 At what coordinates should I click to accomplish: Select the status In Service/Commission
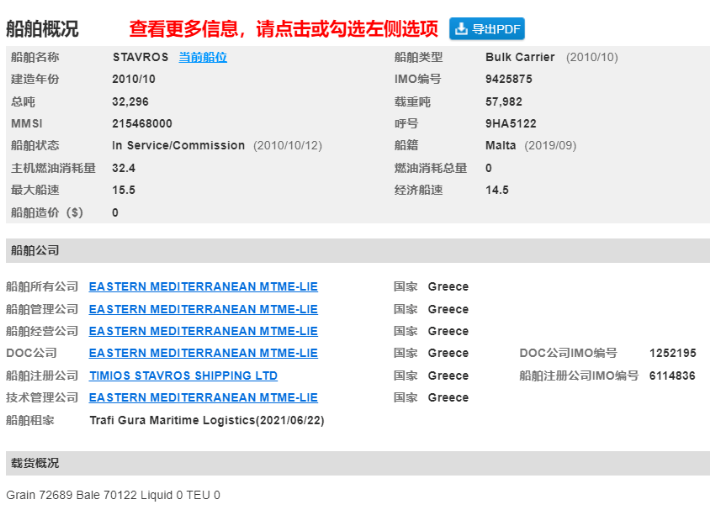tap(178, 145)
